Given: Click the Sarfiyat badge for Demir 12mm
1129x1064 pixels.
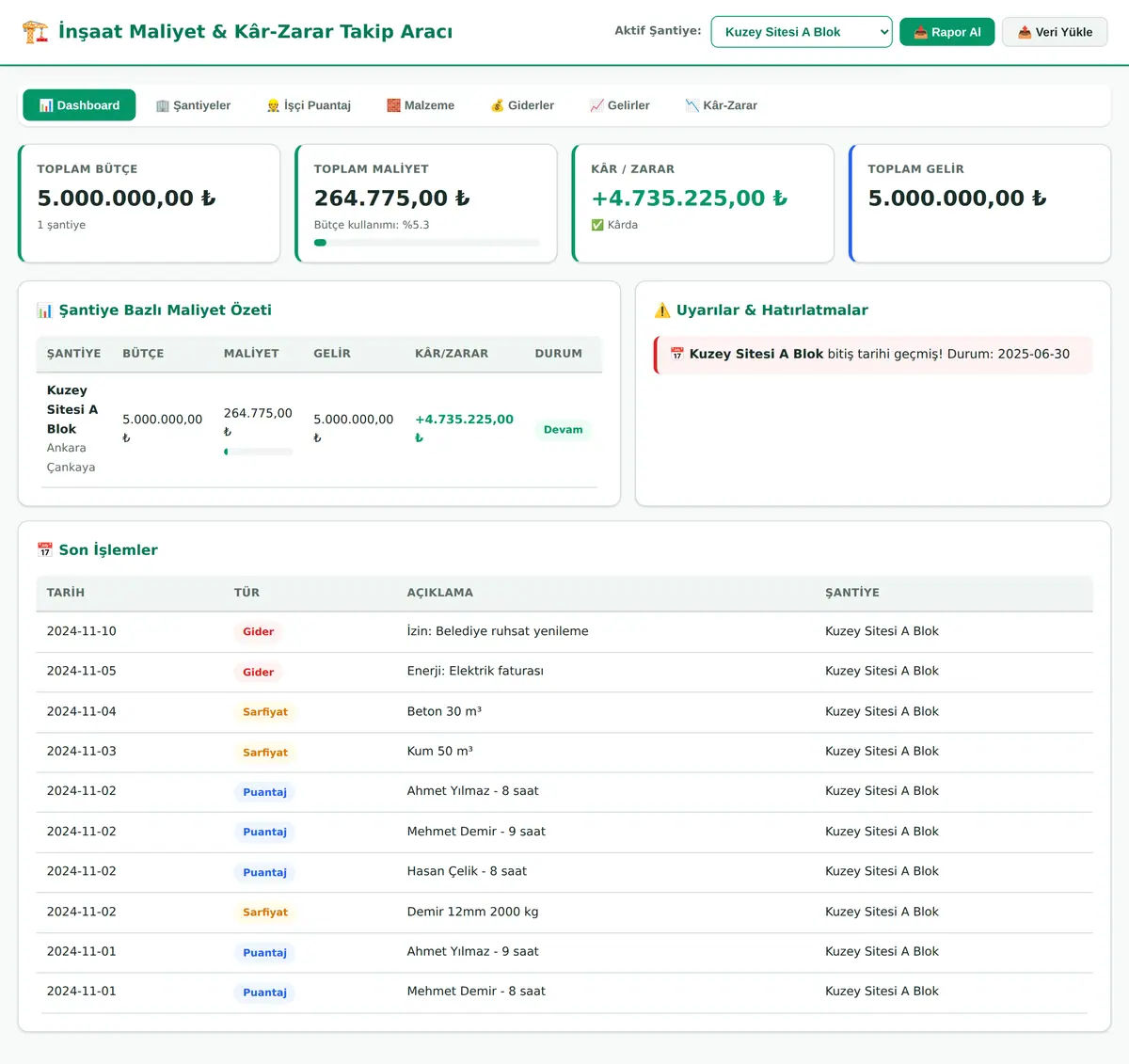Looking at the screenshot, I should click(x=265, y=913).
